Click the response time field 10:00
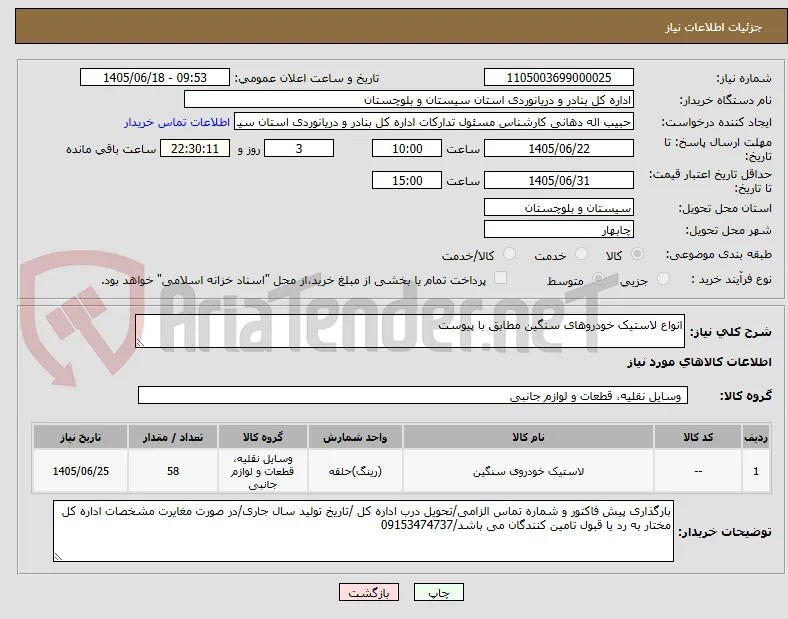788x619 pixels. pos(407,148)
